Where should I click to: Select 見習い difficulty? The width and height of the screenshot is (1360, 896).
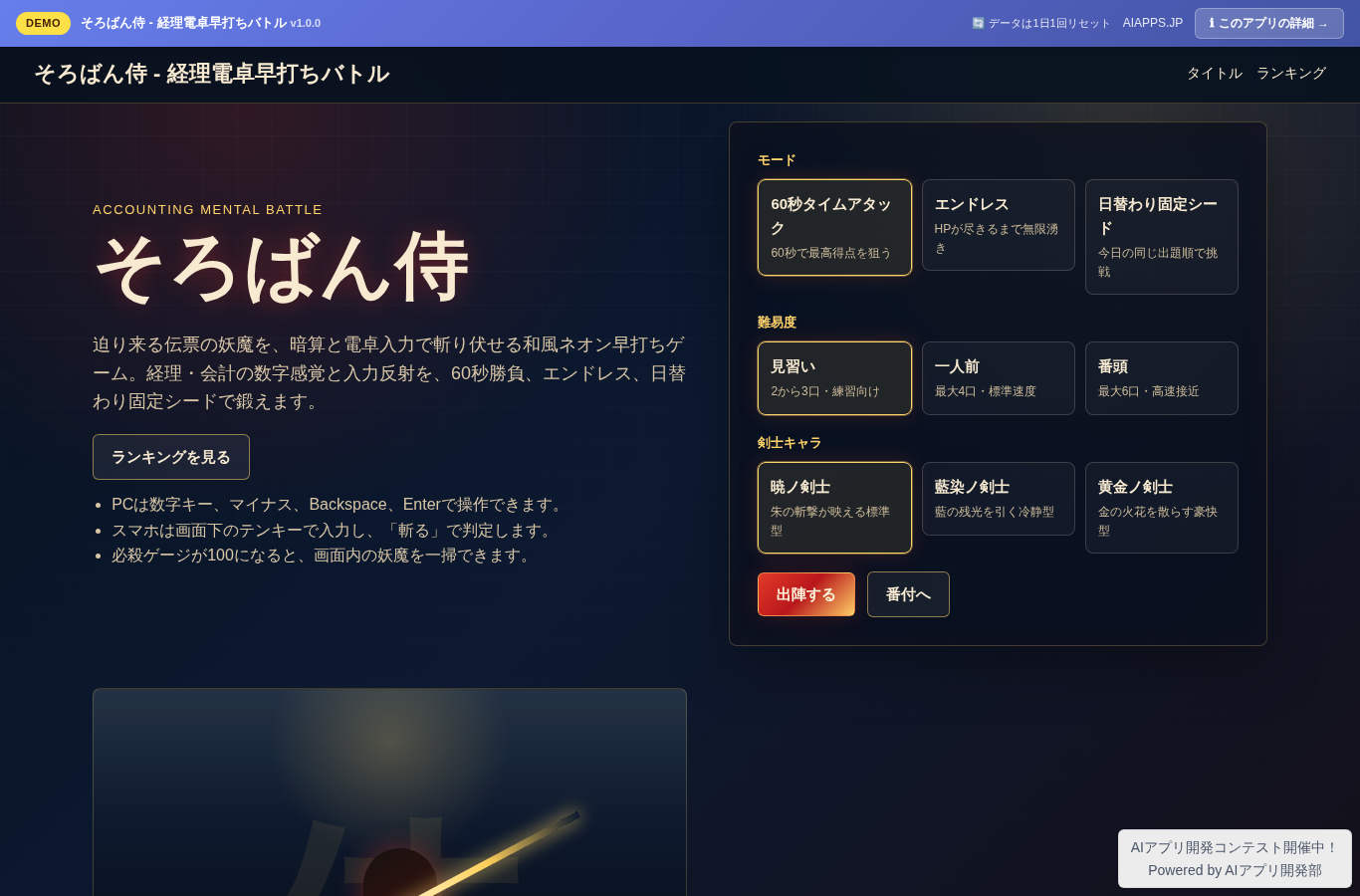[834, 378]
